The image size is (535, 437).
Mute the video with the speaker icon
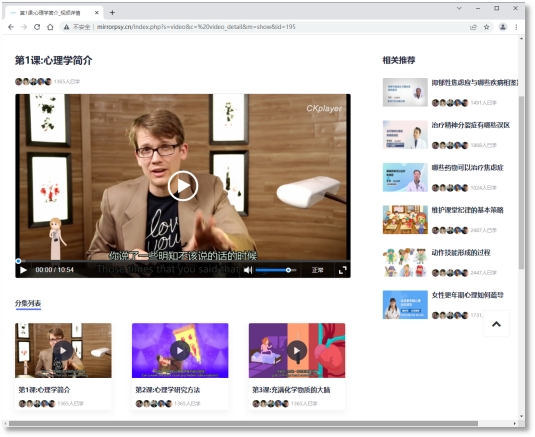[x=248, y=270]
